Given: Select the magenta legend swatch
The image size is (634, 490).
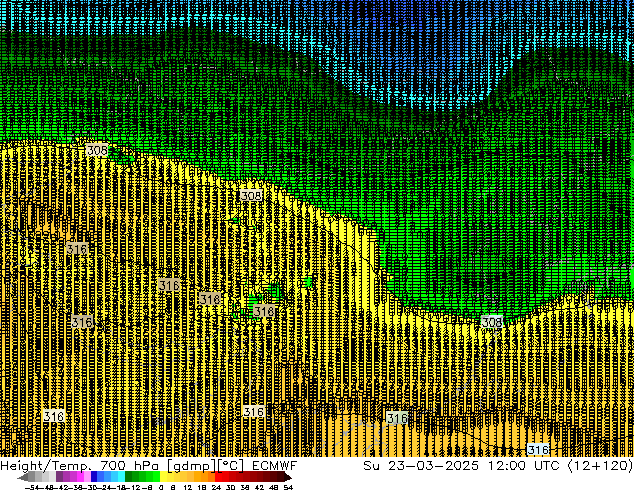Looking at the screenshot, I should coord(80,476).
